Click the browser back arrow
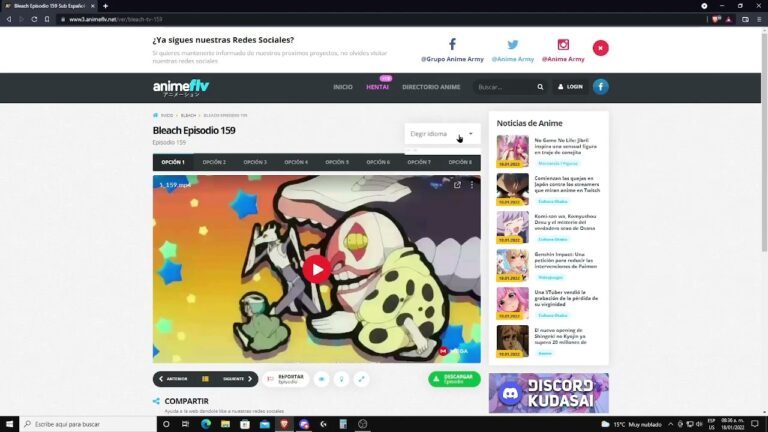 click(x=9, y=20)
